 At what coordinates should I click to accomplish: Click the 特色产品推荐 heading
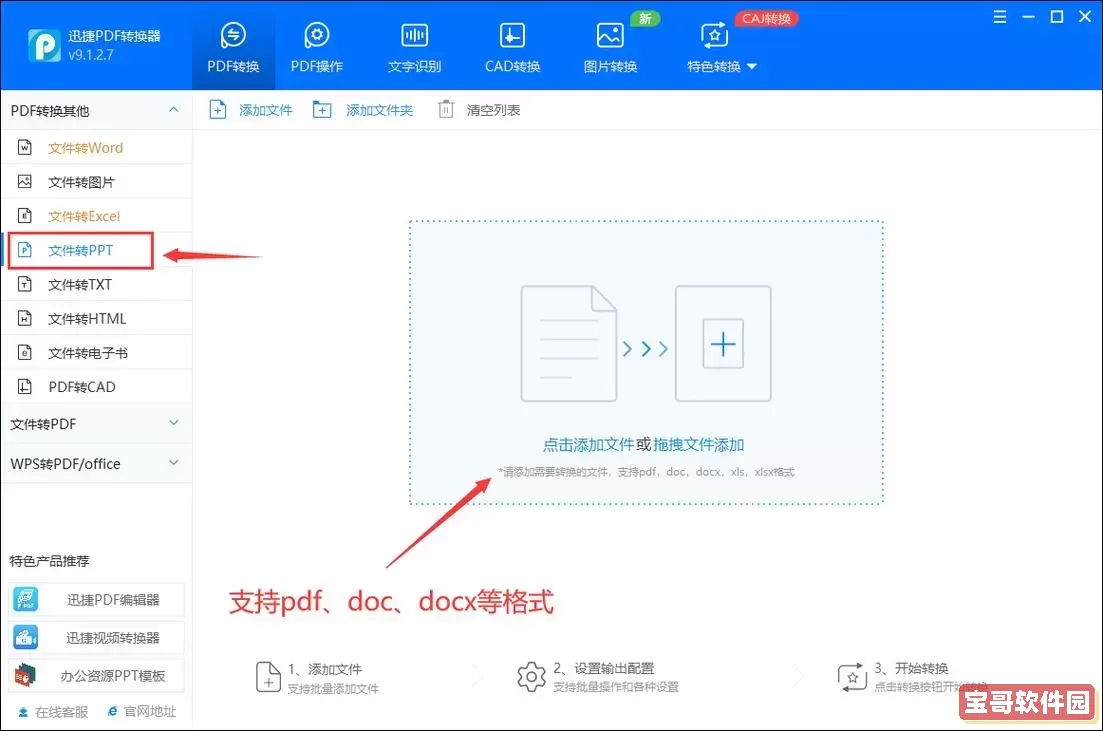coord(49,561)
